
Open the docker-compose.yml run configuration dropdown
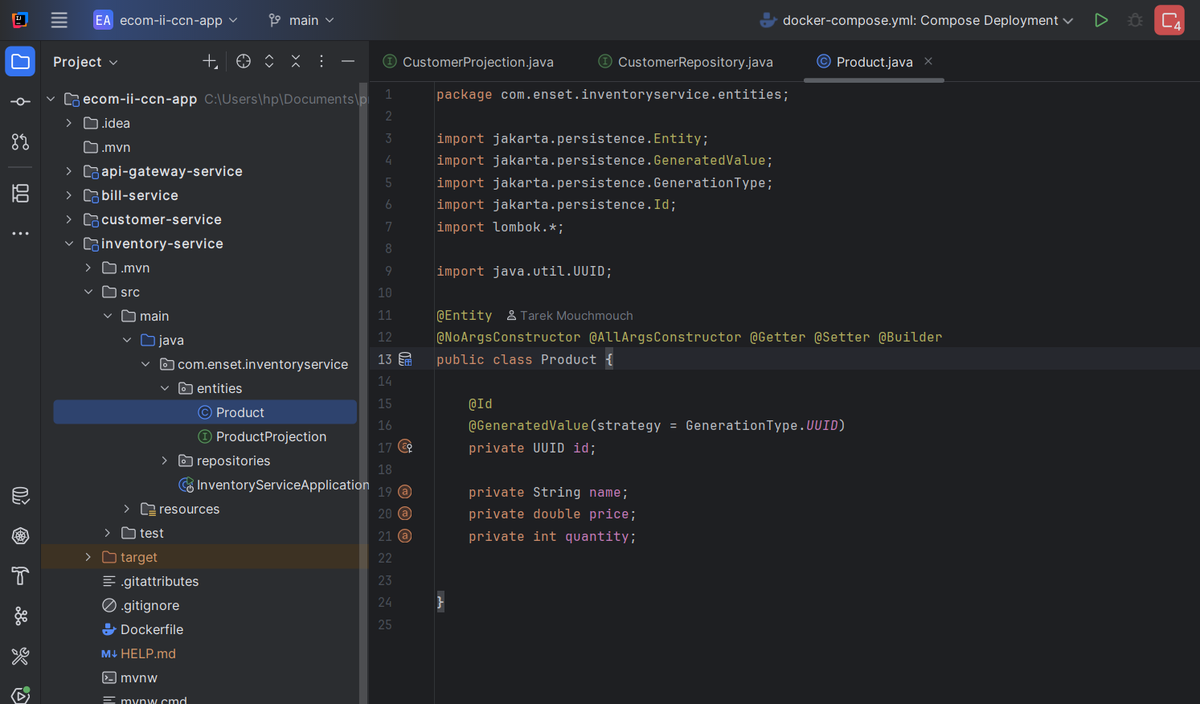pyautogui.click(x=916, y=20)
